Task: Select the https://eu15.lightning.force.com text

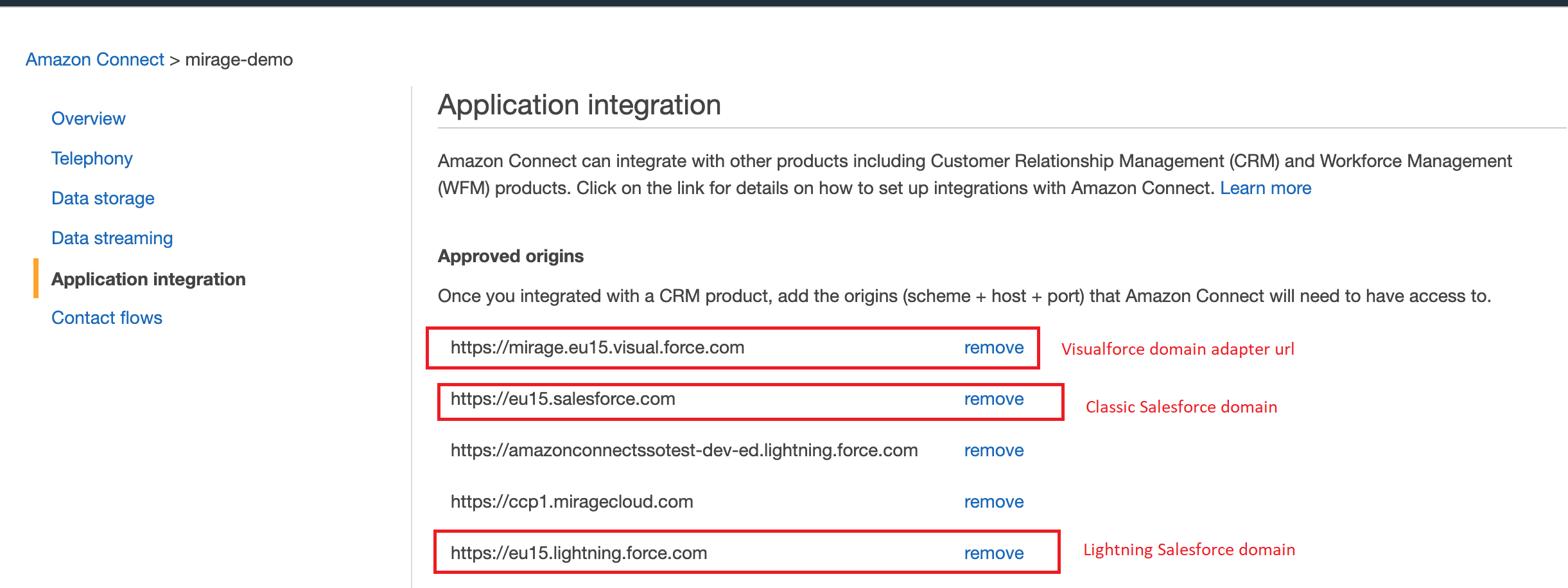Action: pyautogui.click(x=579, y=553)
